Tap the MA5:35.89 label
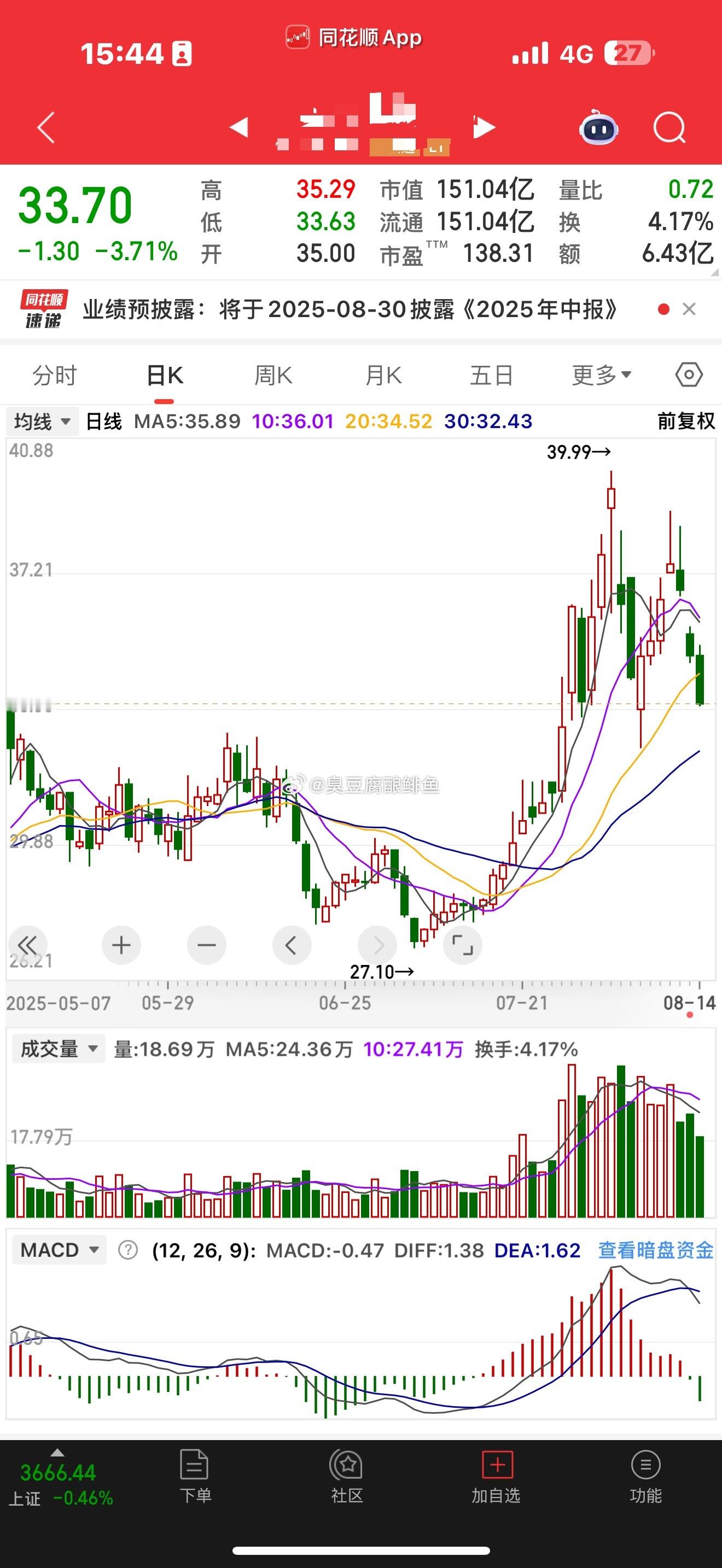722x1568 pixels. point(187,421)
